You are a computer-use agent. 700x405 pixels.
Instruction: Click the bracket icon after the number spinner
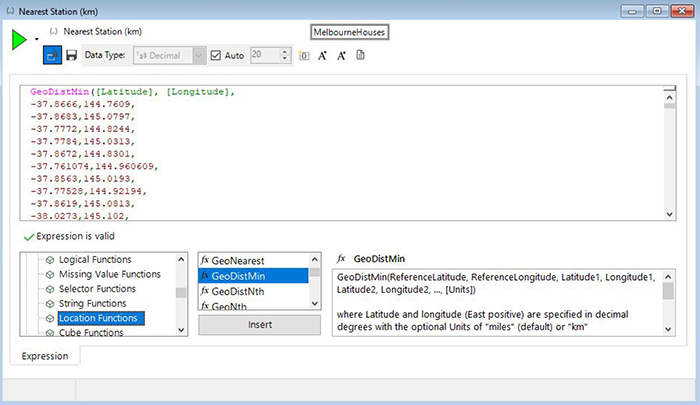(304, 55)
